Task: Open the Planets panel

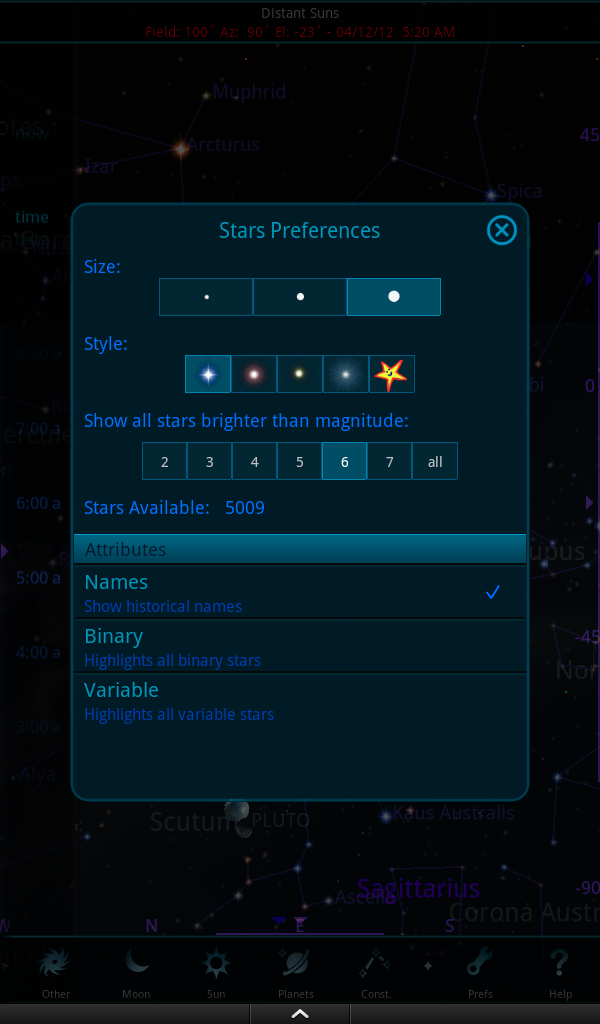Action: tap(296, 970)
